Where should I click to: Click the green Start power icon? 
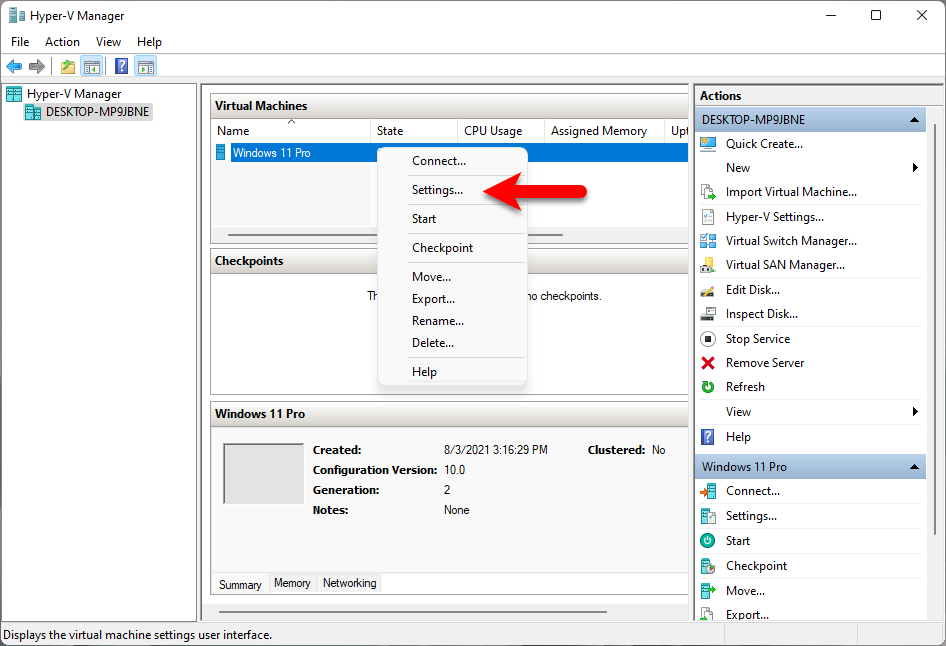point(708,541)
